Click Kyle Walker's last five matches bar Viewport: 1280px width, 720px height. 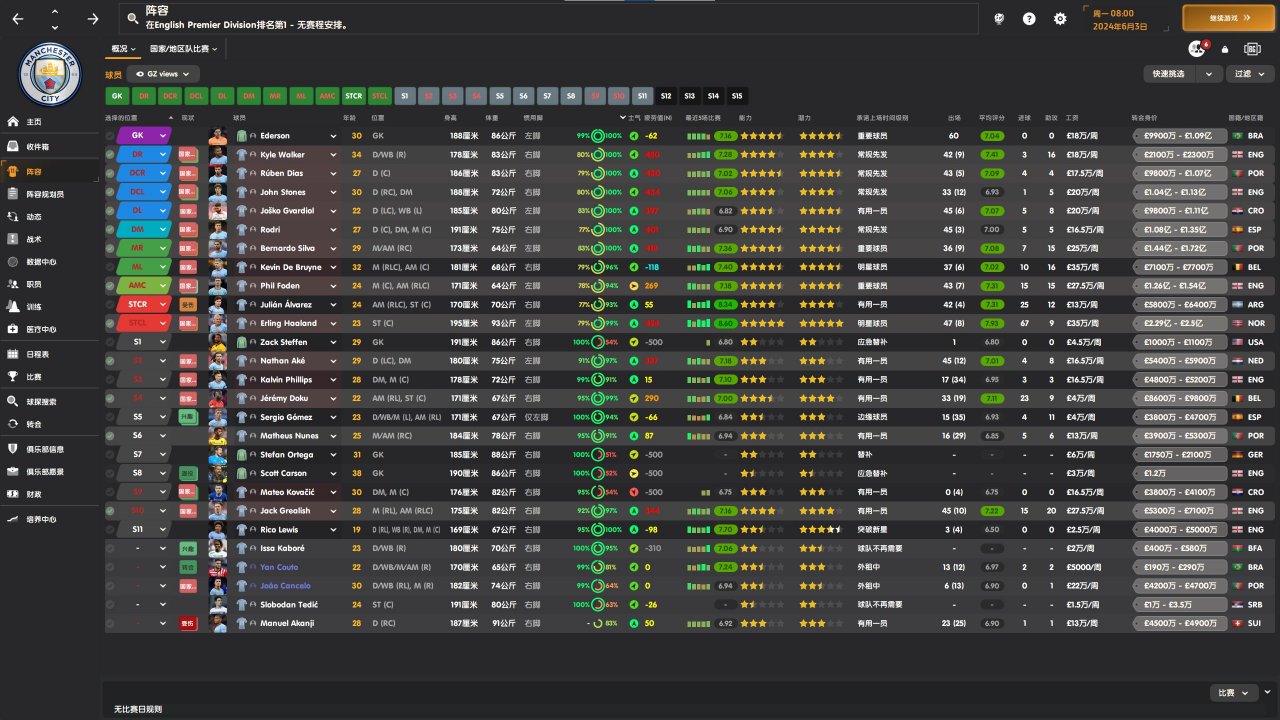point(698,155)
